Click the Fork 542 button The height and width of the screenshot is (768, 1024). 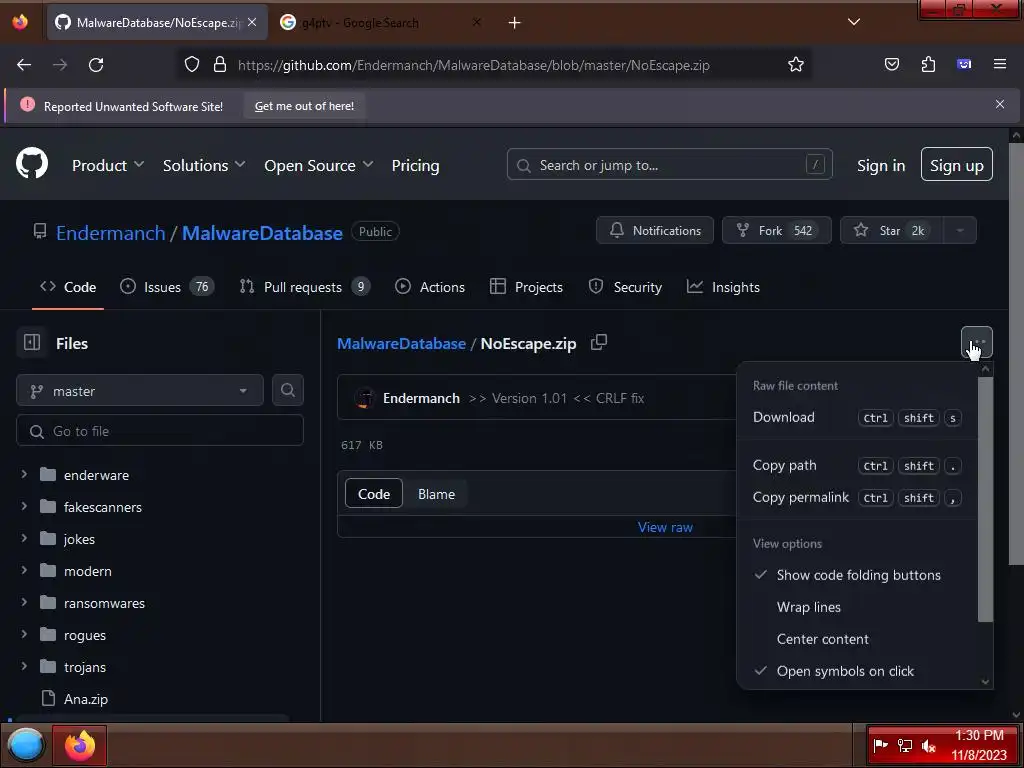776,231
